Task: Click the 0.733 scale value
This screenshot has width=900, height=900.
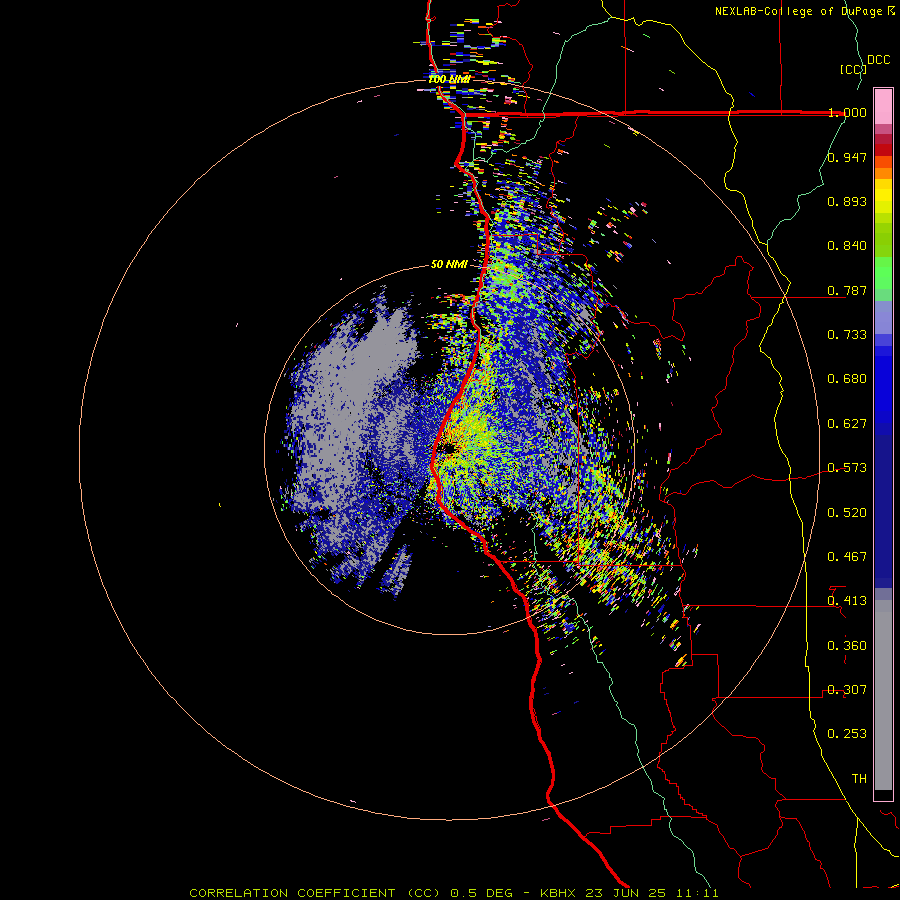Action: coord(847,335)
